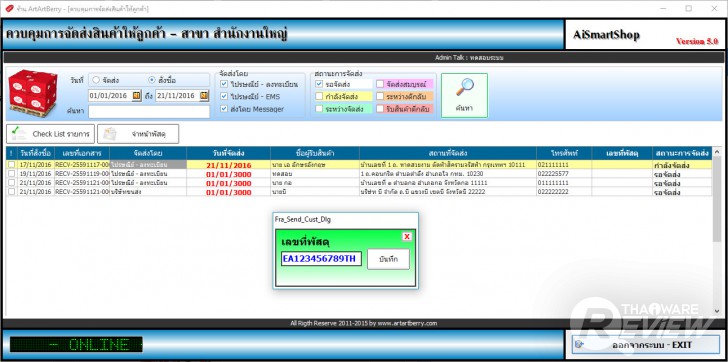Select address cell ending จังหวัดบี 22222
Screen dimensions: 728x362
coord(448,192)
